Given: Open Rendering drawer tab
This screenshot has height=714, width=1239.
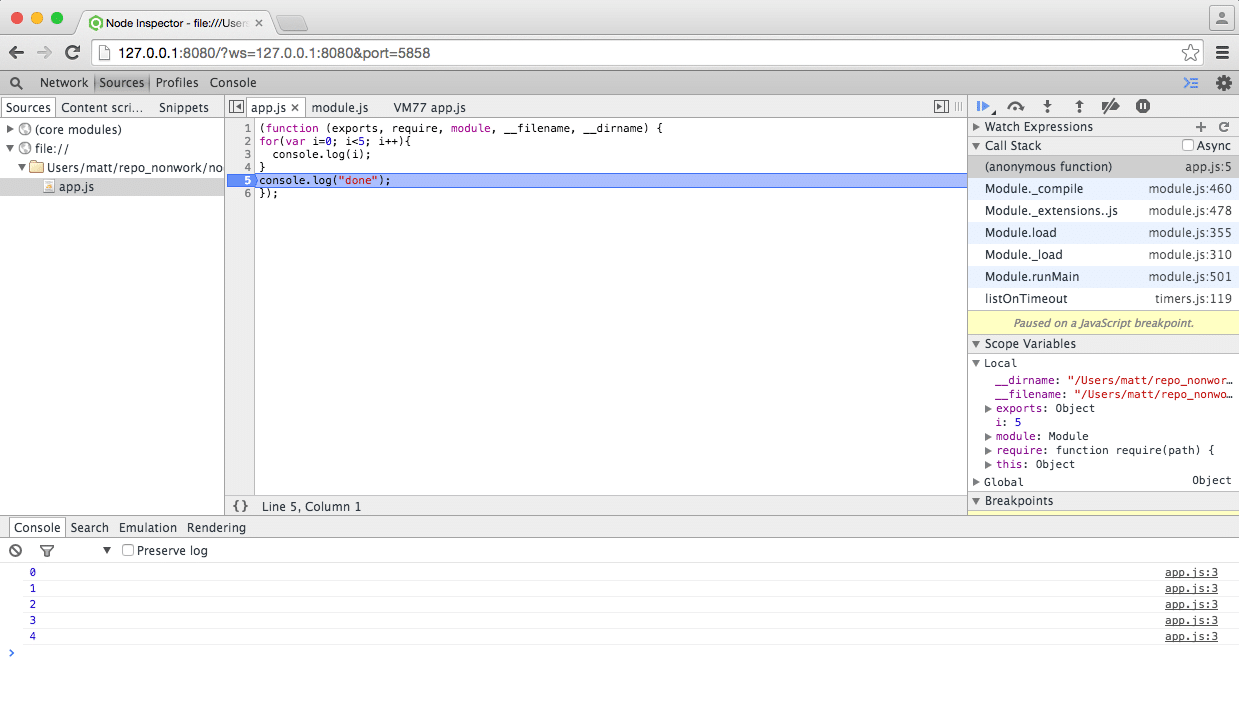Looking at the screenshot, I should click(216, 528).
